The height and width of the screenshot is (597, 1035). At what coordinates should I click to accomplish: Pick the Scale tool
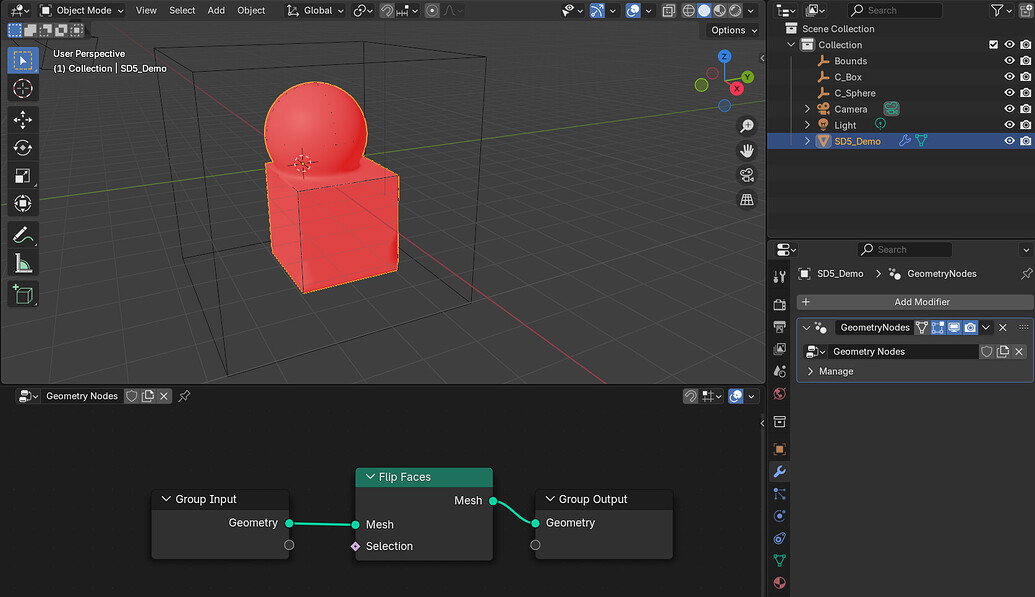[22, 176]
